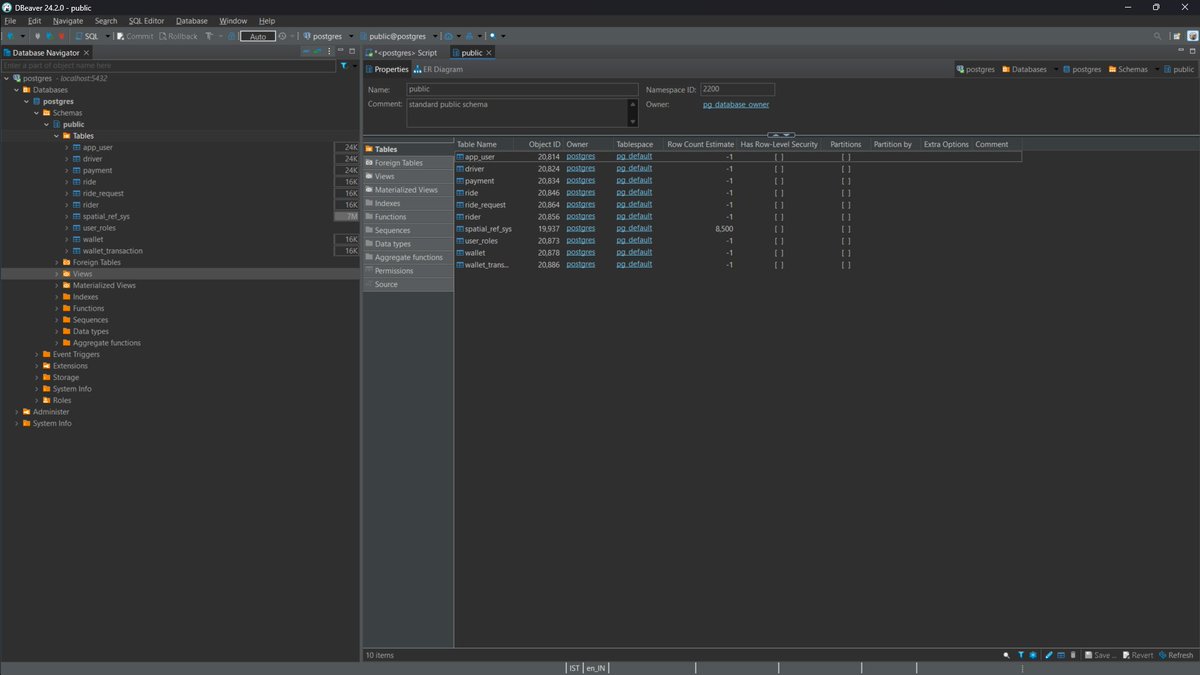Click the filter funnel icon in Database Navigator
Image resolution: width=1200 pixels, height=675 pixels.
point(344,65)
